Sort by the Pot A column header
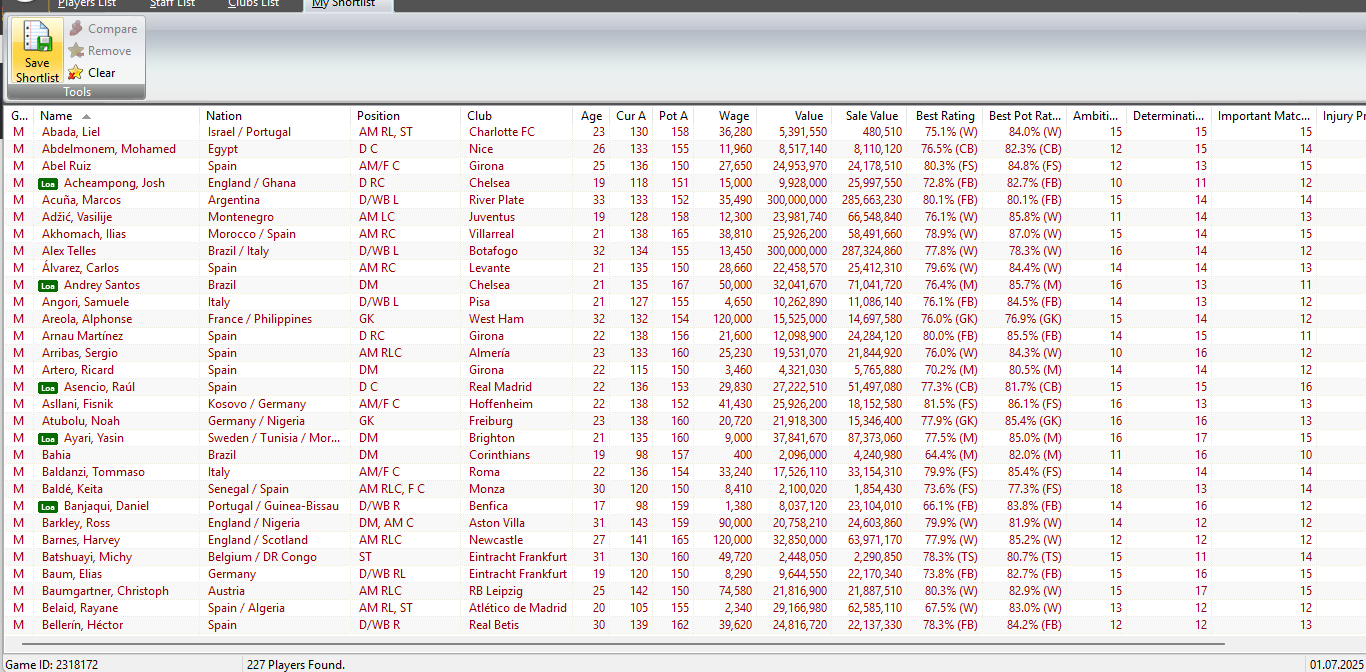Screen dimensions: 1366x672 click(673, 116)
